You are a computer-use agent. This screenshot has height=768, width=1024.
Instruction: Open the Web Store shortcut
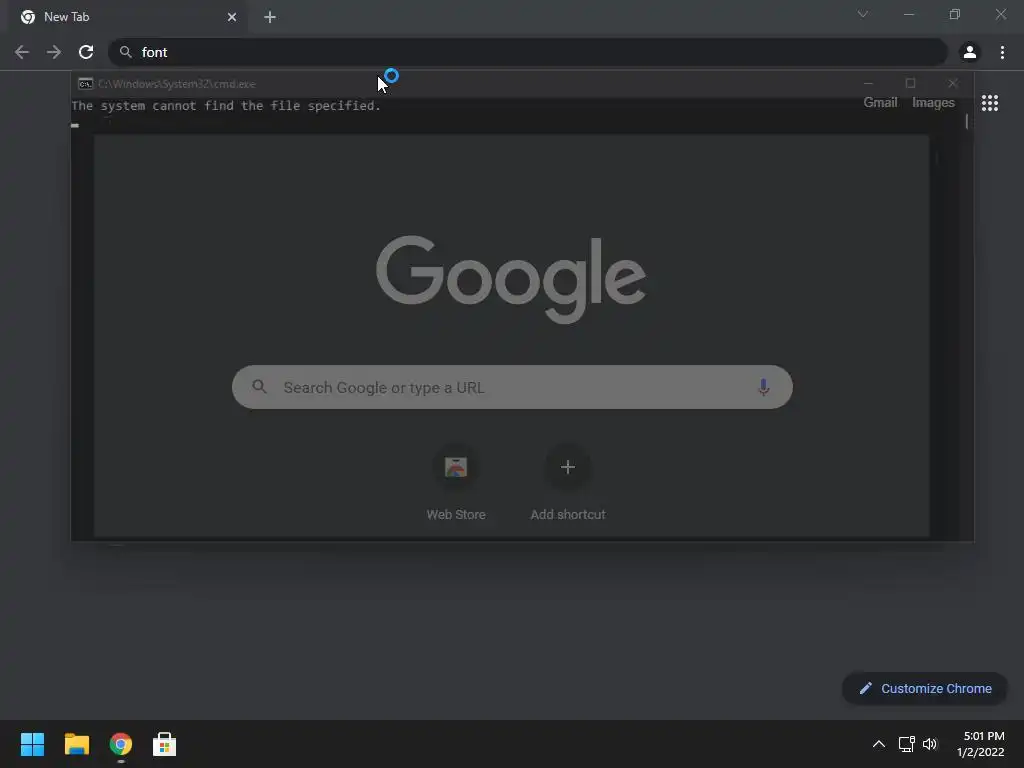[x=456, y=483]
